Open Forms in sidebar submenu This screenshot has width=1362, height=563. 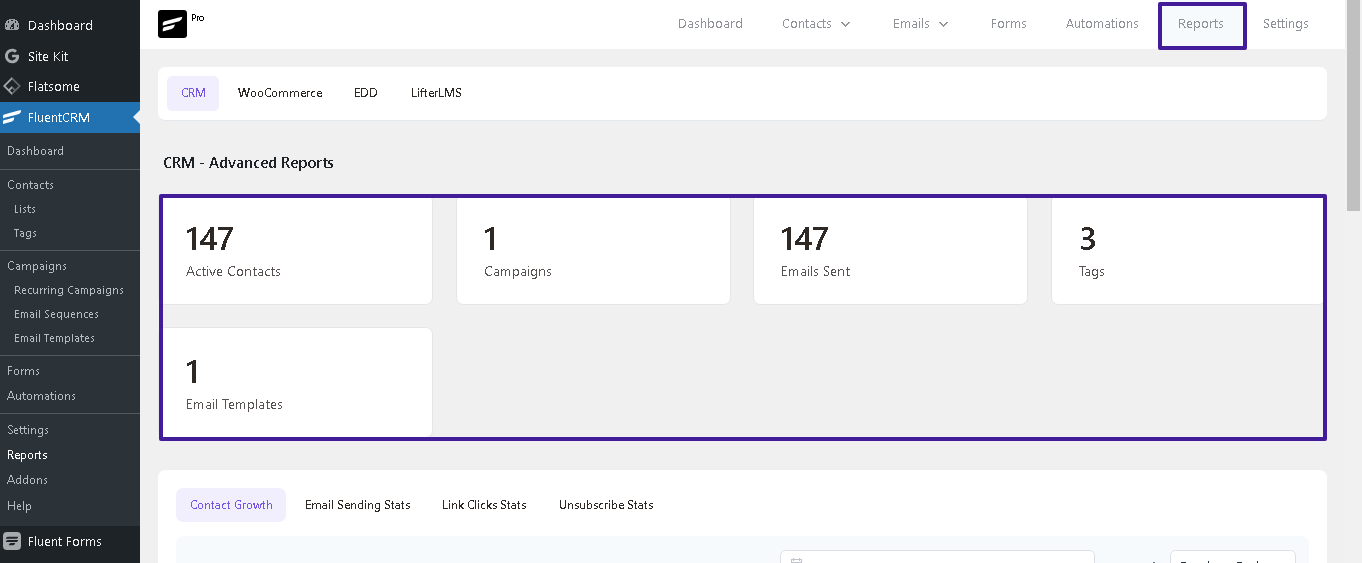coord(23,371)
